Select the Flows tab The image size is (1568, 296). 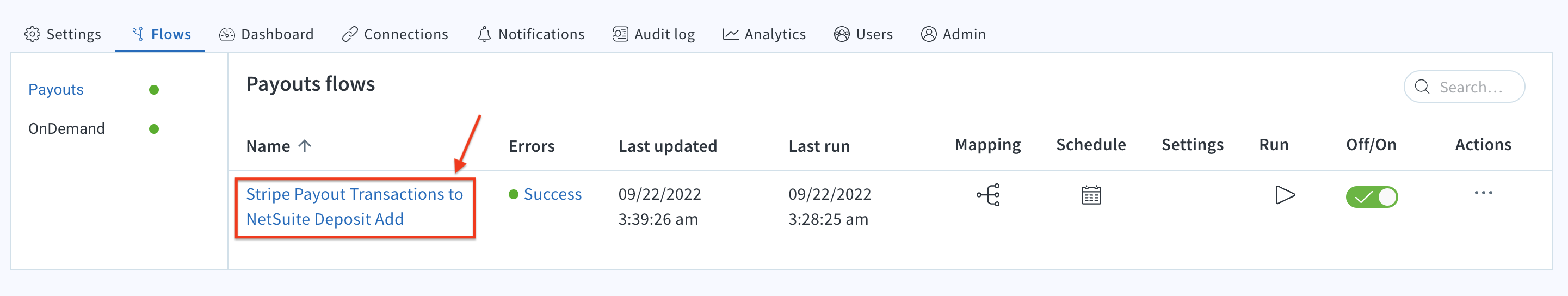[161, 34]
